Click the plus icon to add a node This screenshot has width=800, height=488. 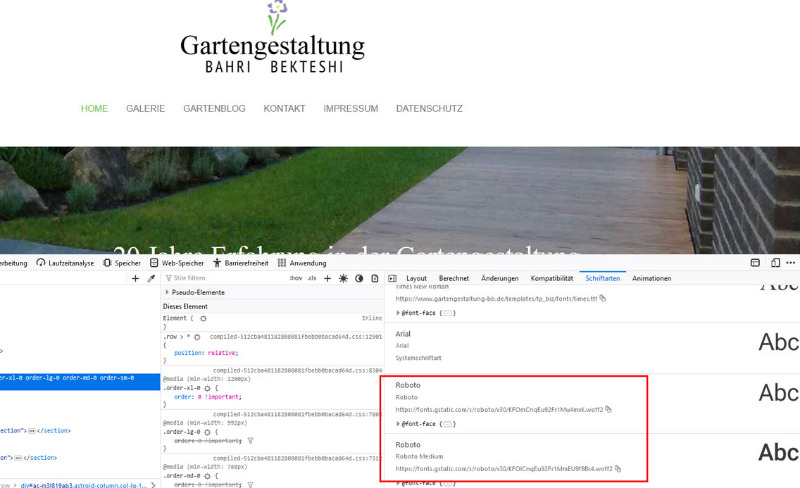tap(135, 278)
